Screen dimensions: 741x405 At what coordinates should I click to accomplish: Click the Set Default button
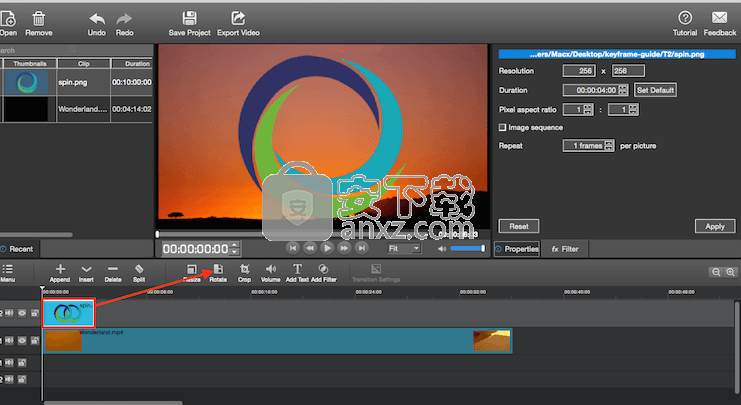(655, 90)
